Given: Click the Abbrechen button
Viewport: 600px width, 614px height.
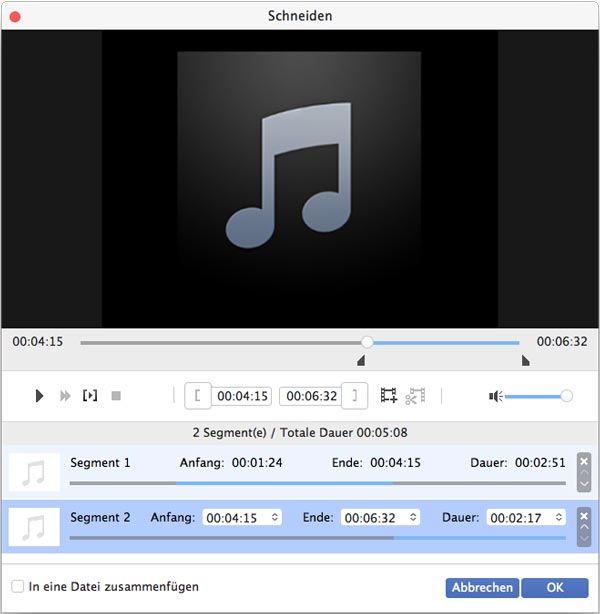Looking at the screenshot, I should [482, 587].
